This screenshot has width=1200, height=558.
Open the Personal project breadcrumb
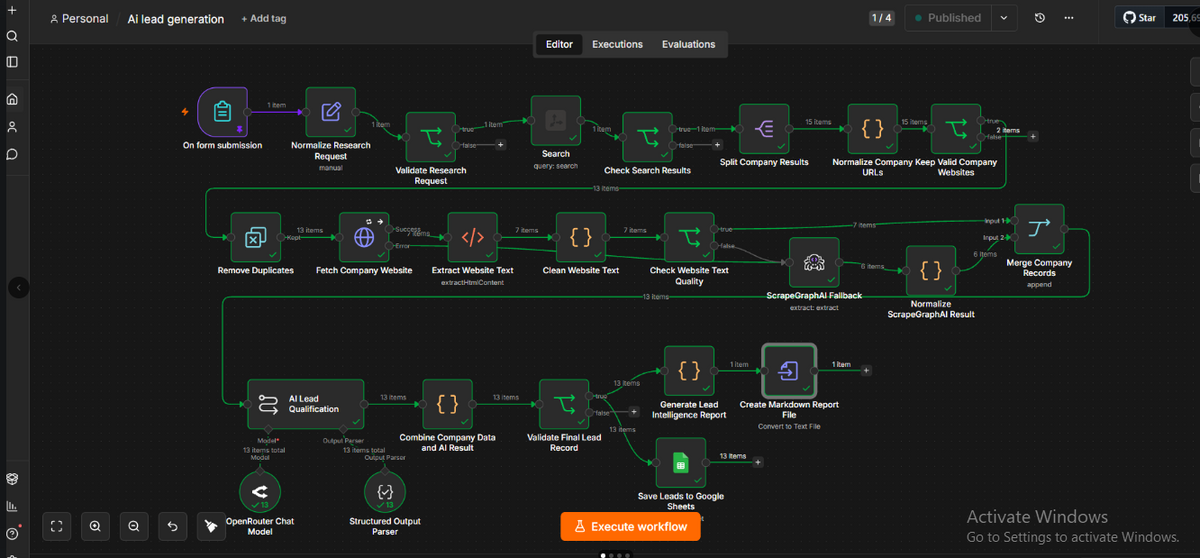79,19
